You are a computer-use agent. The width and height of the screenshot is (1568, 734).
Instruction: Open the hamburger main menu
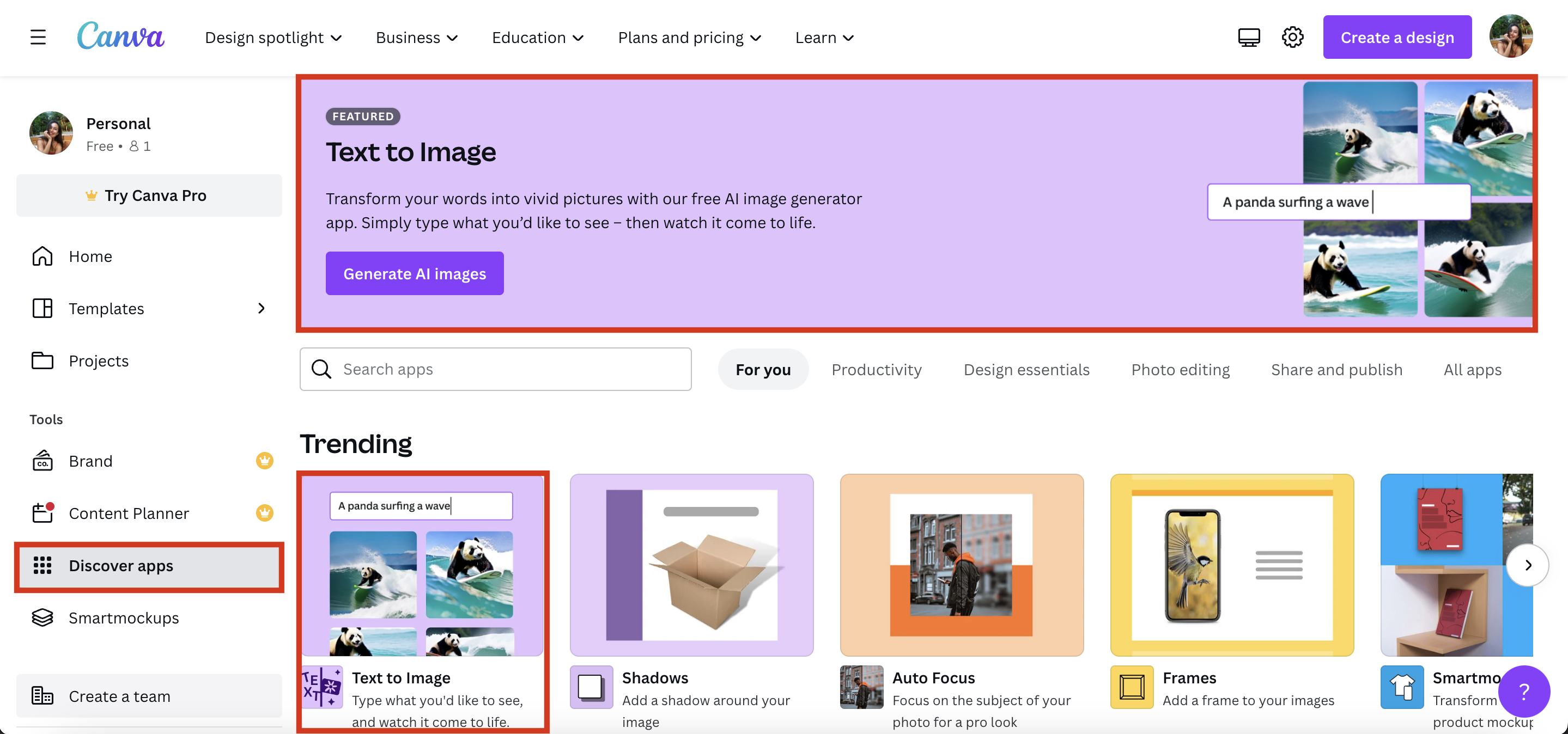coord(38,37)
